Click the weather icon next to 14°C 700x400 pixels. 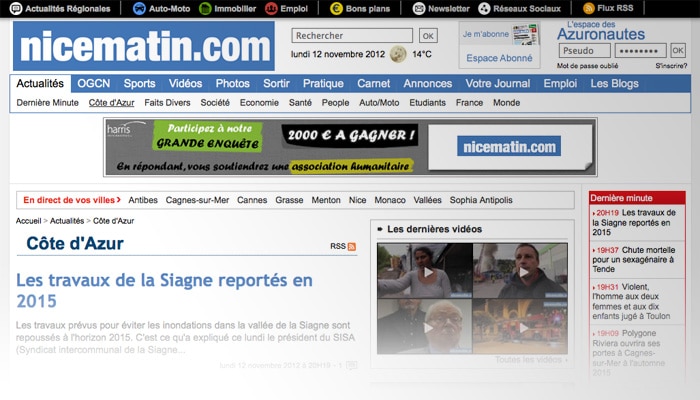pyautogui.click(x=398, y=54)
